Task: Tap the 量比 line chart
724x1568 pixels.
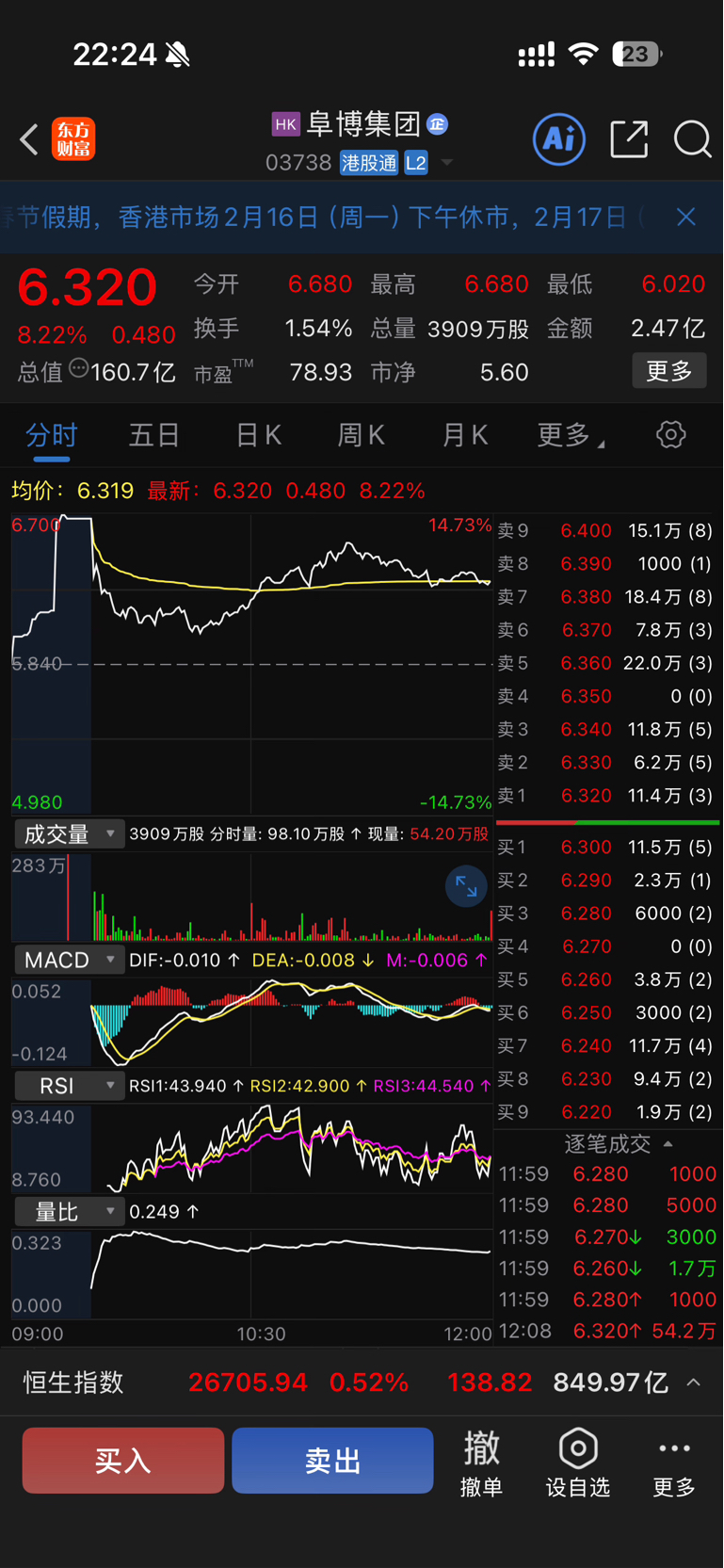Action: [x=252, y=1273]
